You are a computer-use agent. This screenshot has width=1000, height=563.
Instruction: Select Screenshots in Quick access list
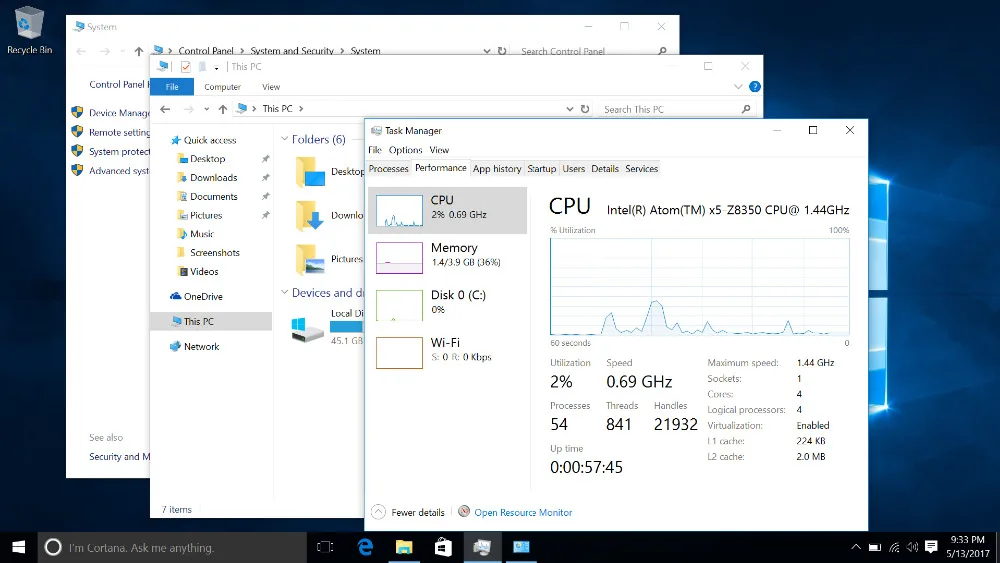point(208,252)
